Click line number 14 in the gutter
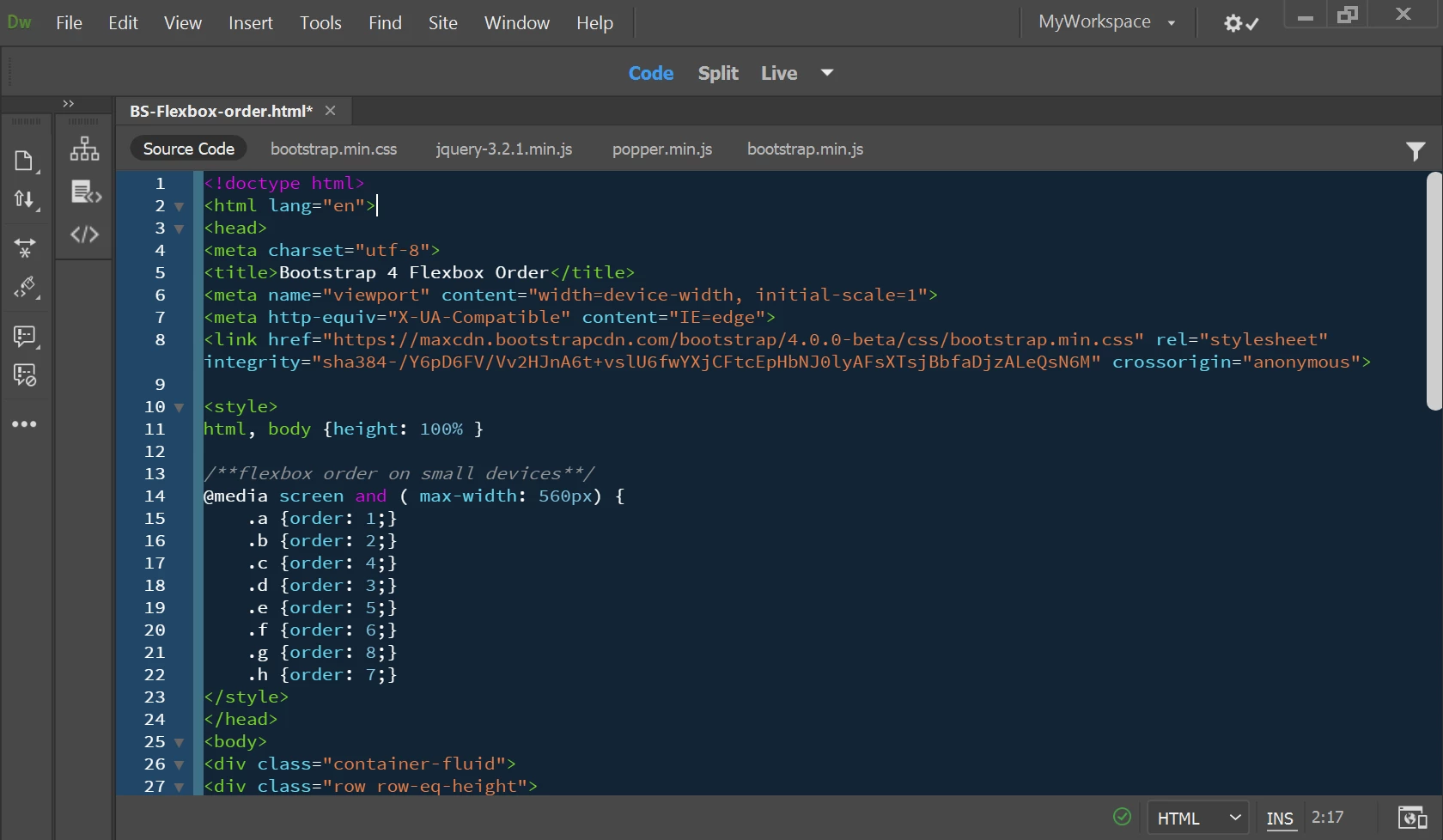Viewport: 1443px width, 840px height. 155,496
